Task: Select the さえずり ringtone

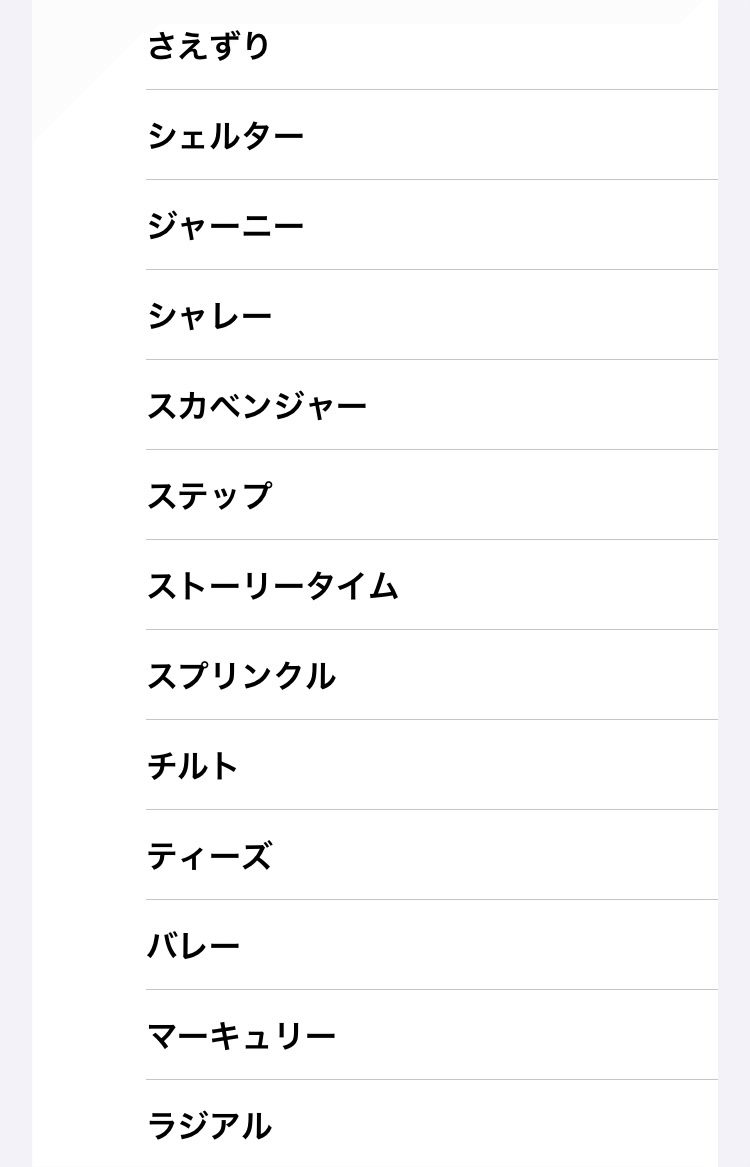Action: (x=209, y=46)
